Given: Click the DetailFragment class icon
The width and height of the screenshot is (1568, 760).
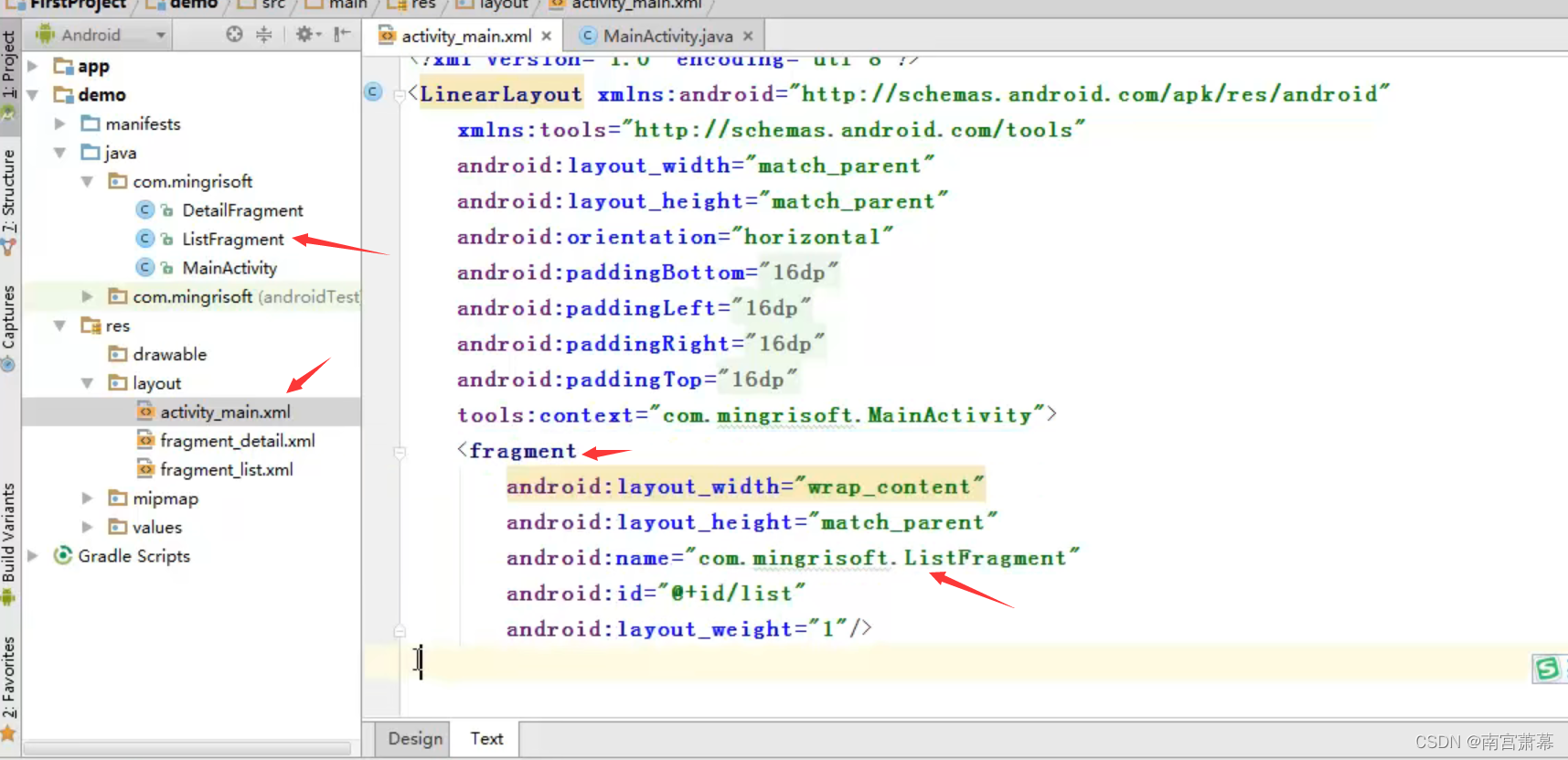Looking at the screenshot, I should coord(144,210).
